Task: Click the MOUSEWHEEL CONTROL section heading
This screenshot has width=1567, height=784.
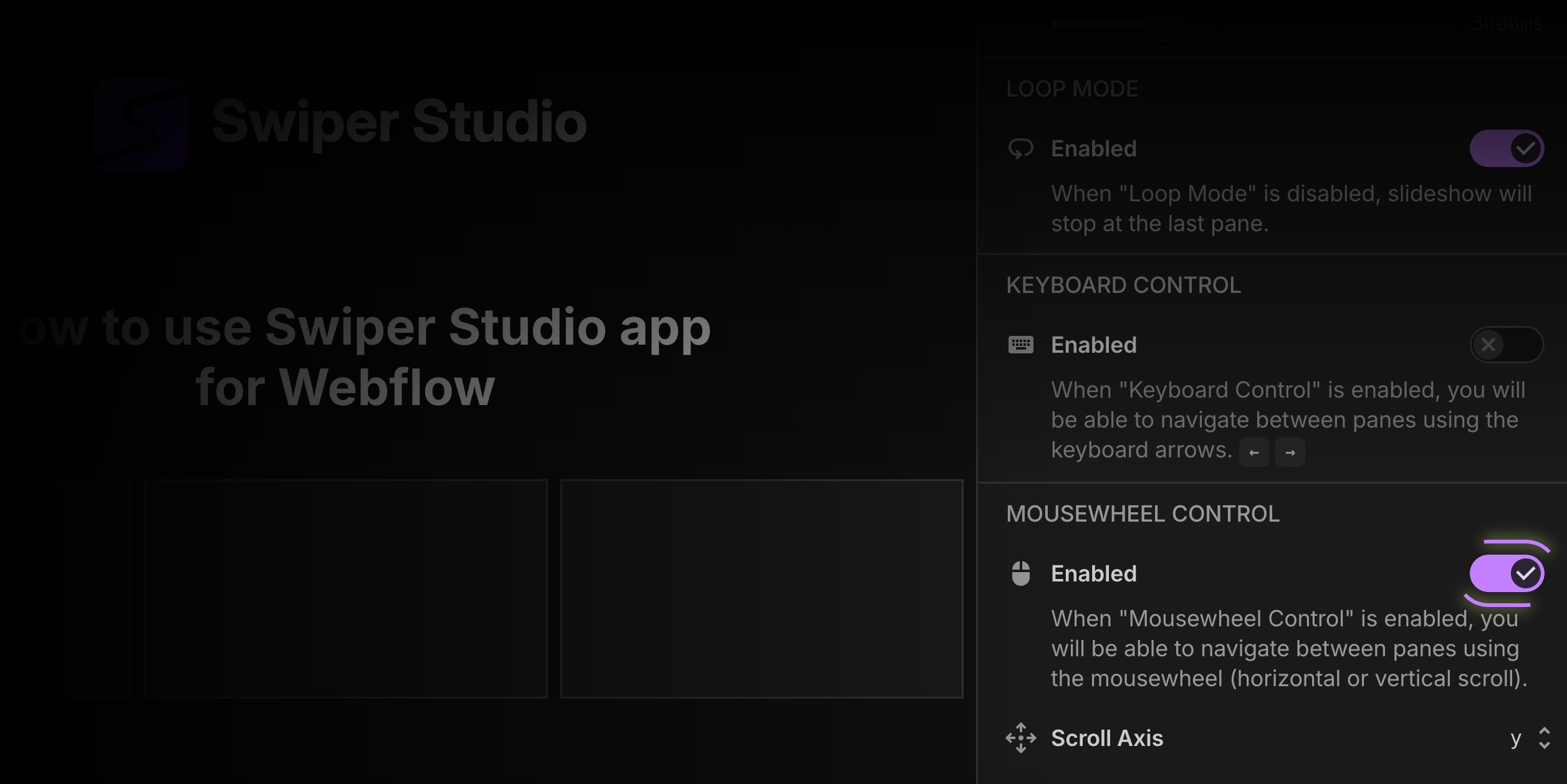Action: point(1143,514)
